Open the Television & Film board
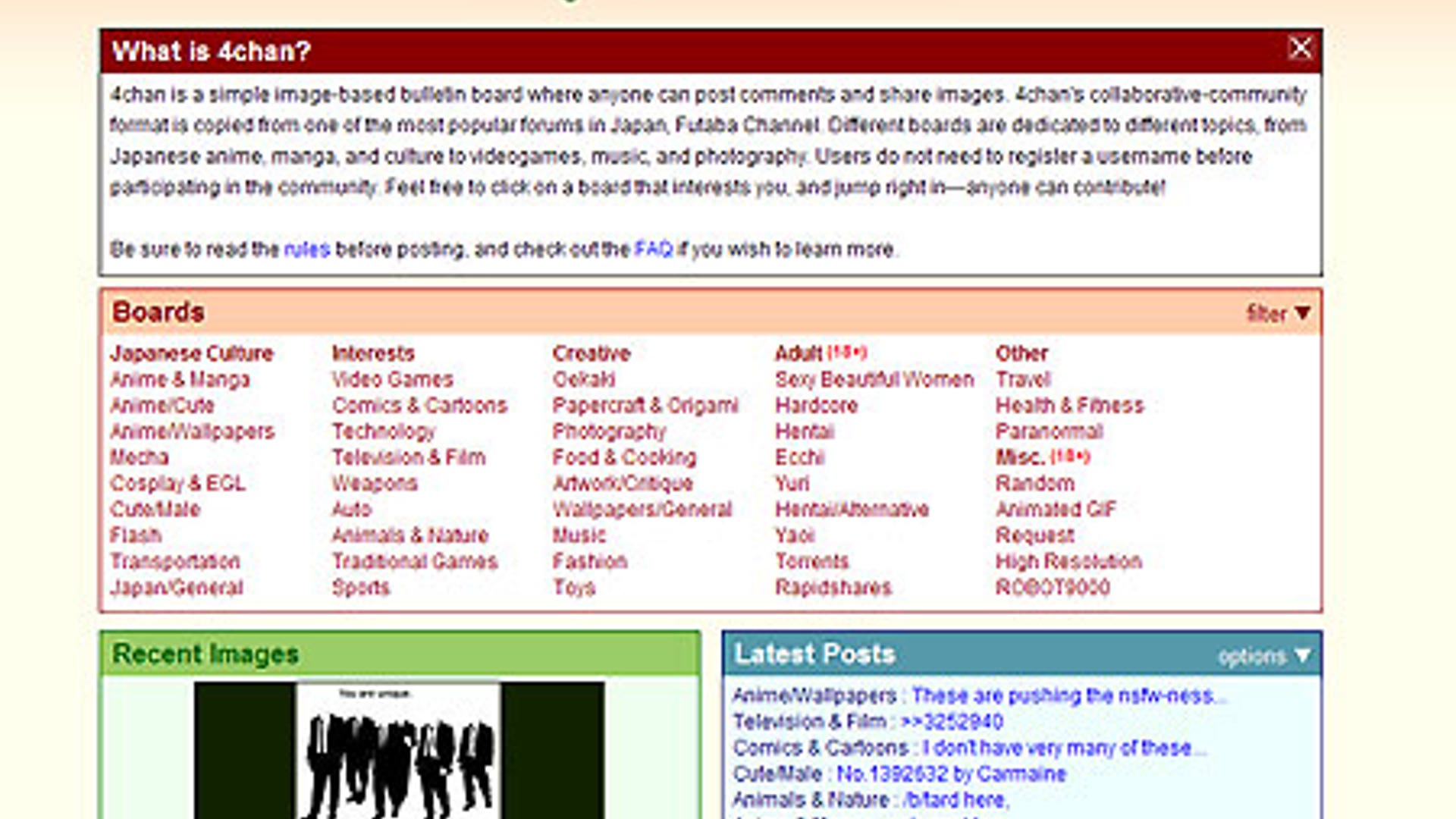 click(x=409, y=457)
